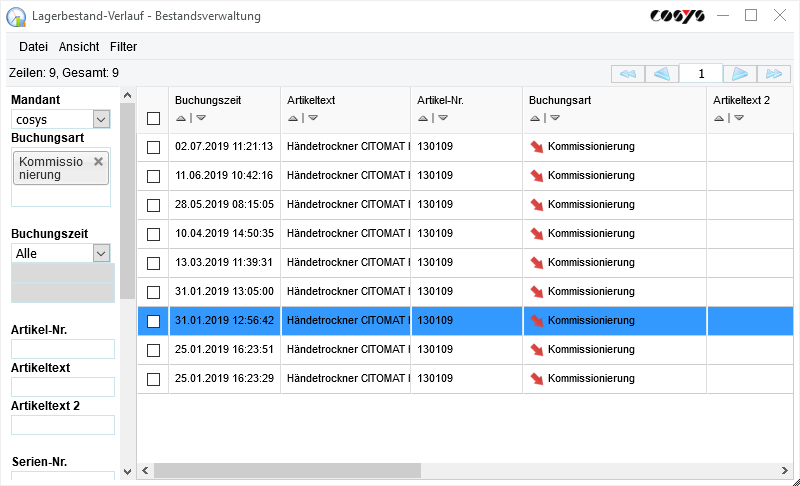The image size is (800, 486).
Task: Click the previous page arrow button
Action: coord(661,74)
